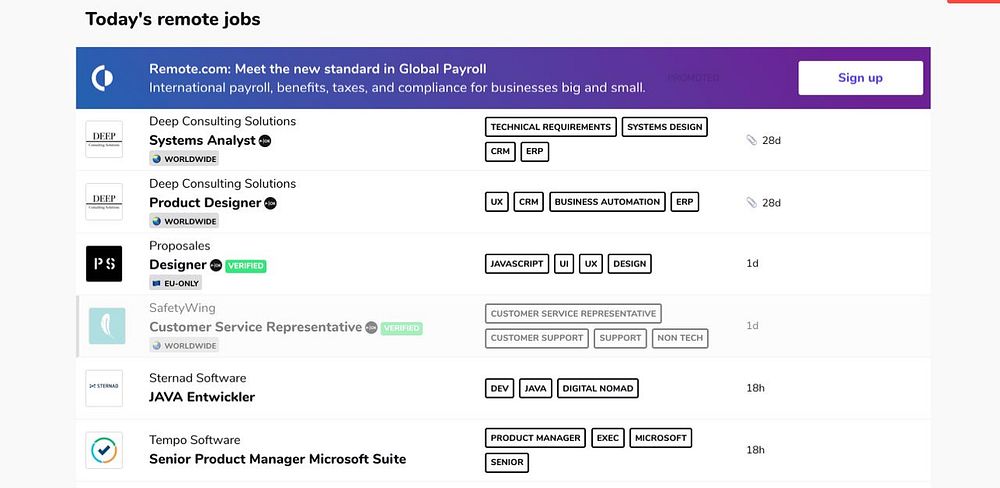Click the VERIFIED badge on Designer
Viewport: 1000px width, 488px height.
[x=245, y=266]
